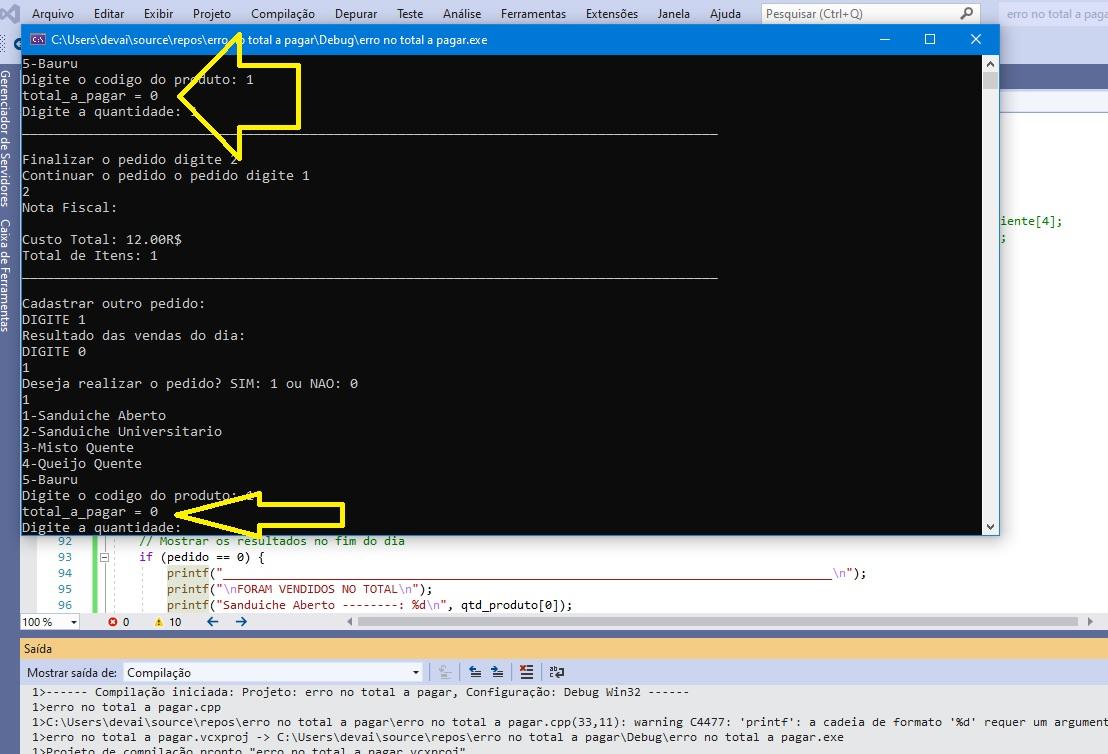Open the Projeto menu

click(x=212, y=13)
